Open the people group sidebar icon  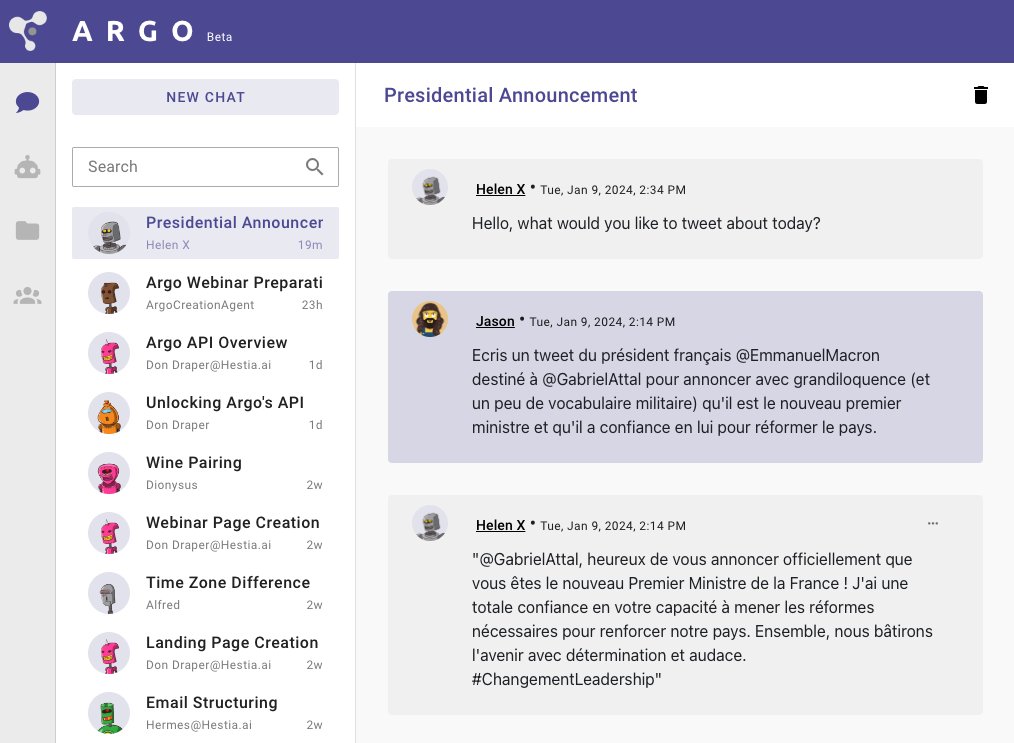(x=27, y=296)
